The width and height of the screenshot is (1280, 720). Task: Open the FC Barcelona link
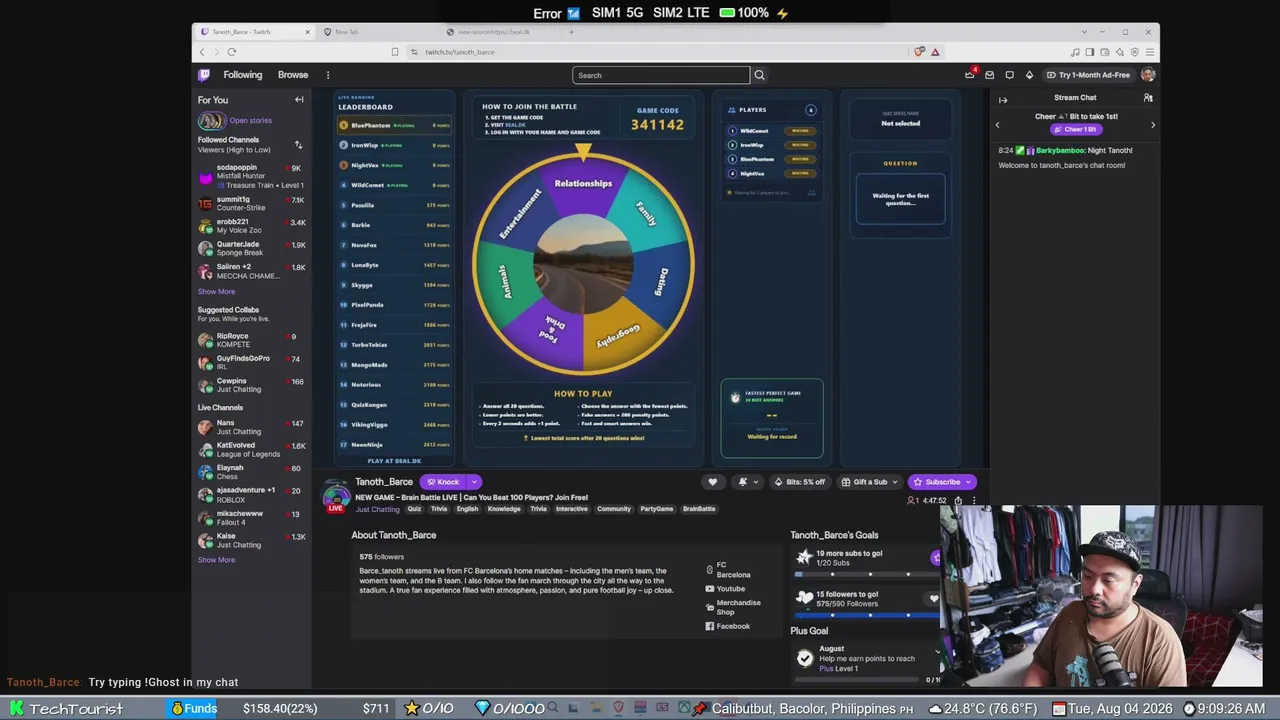click(729, 570)
